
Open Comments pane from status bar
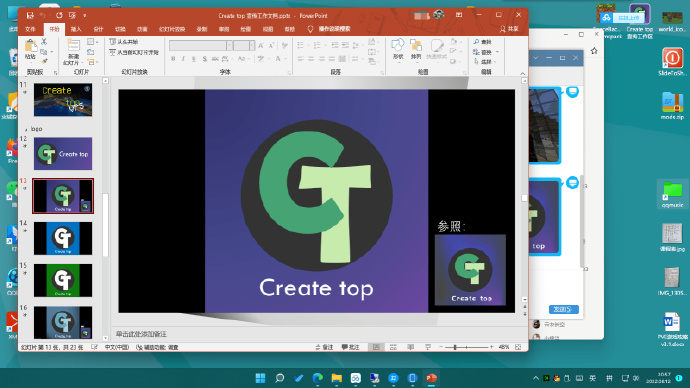(x=351, y=347)
